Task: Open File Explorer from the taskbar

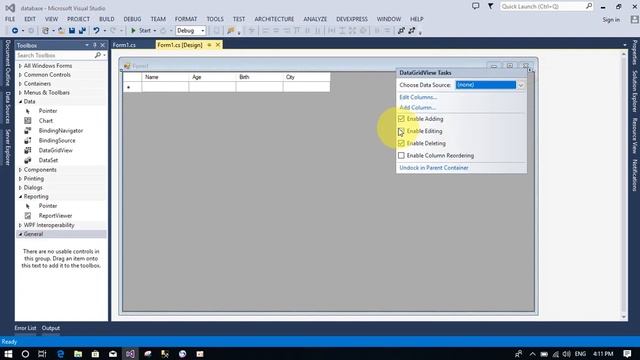Action: 78,354
